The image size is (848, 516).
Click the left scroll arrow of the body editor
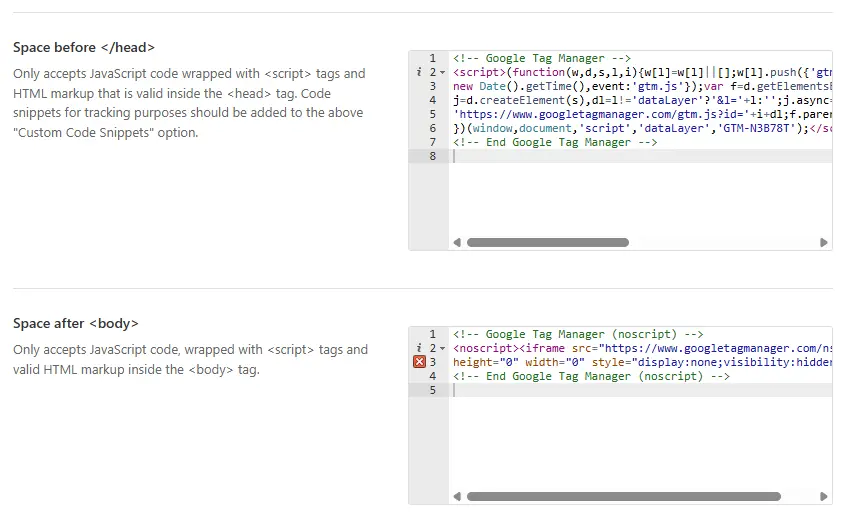[457, 497]
